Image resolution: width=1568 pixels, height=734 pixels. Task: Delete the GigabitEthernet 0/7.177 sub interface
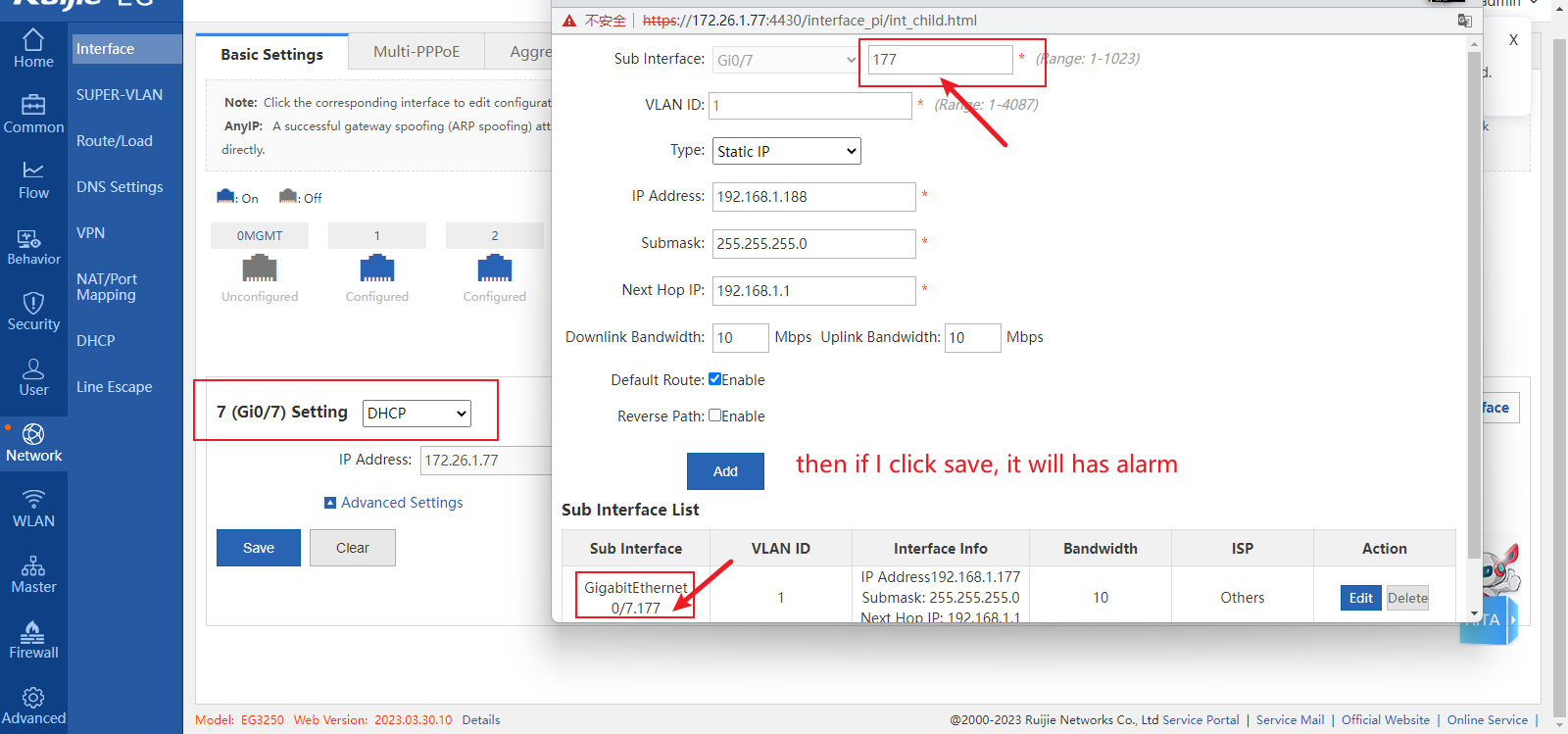(1407, 598)
